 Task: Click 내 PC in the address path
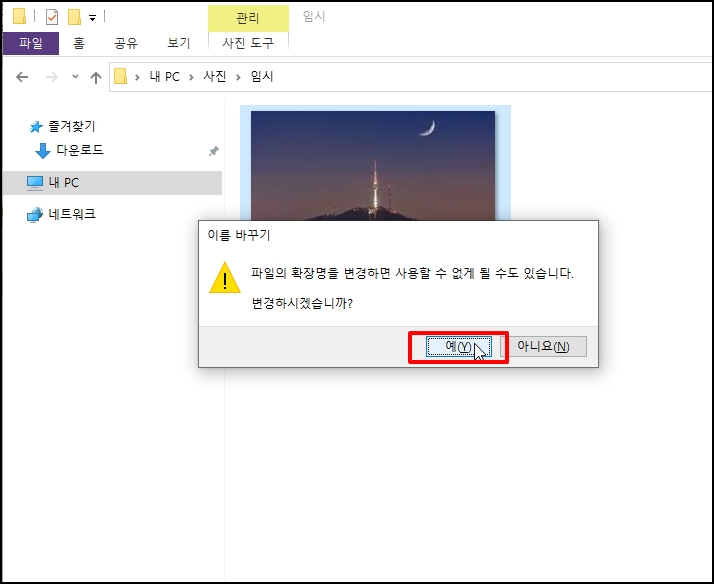pos(165,76)
